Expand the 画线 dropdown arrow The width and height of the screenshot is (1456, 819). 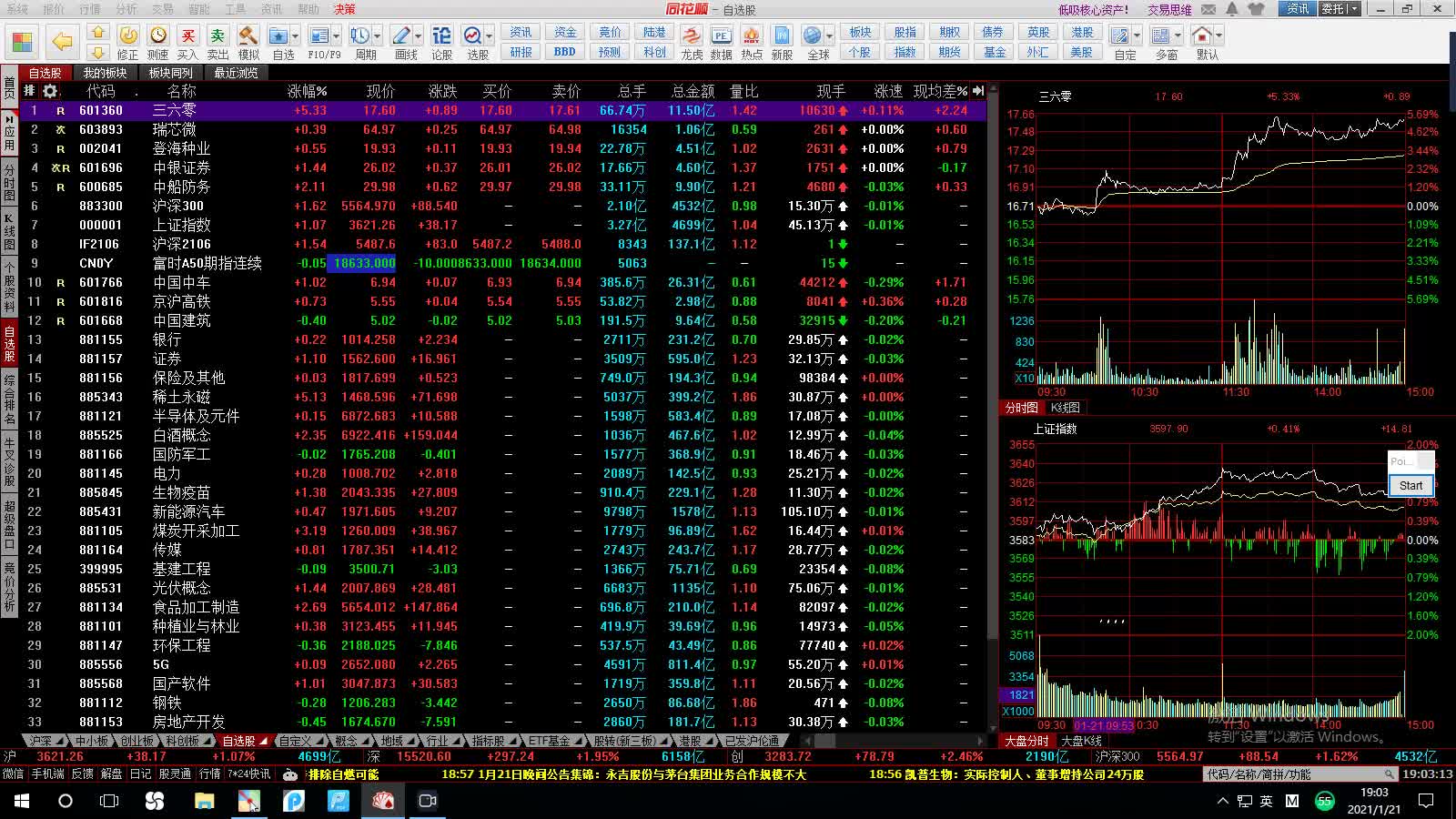[419, 36]
